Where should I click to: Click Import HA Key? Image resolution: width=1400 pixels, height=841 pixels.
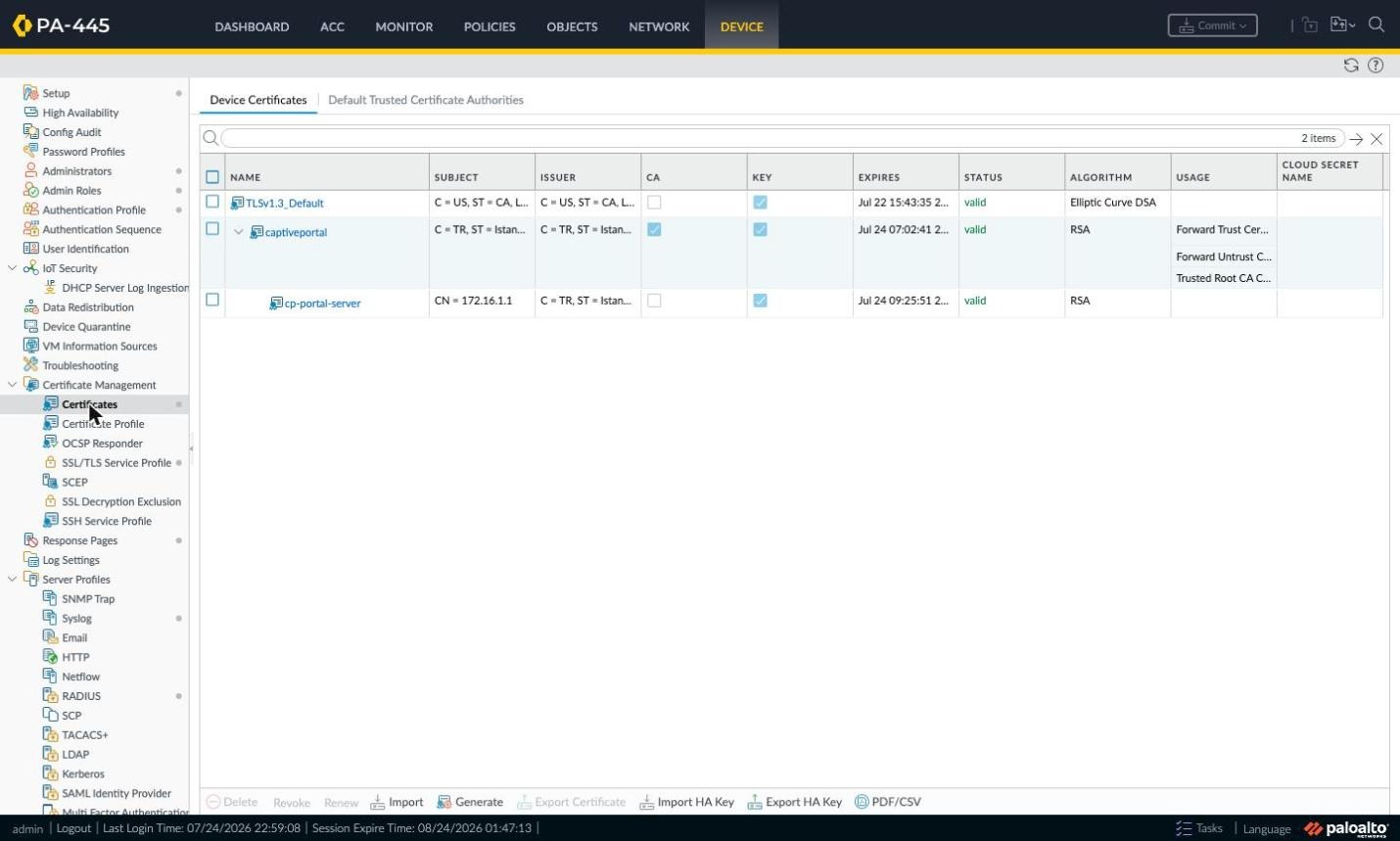[686, 802]
